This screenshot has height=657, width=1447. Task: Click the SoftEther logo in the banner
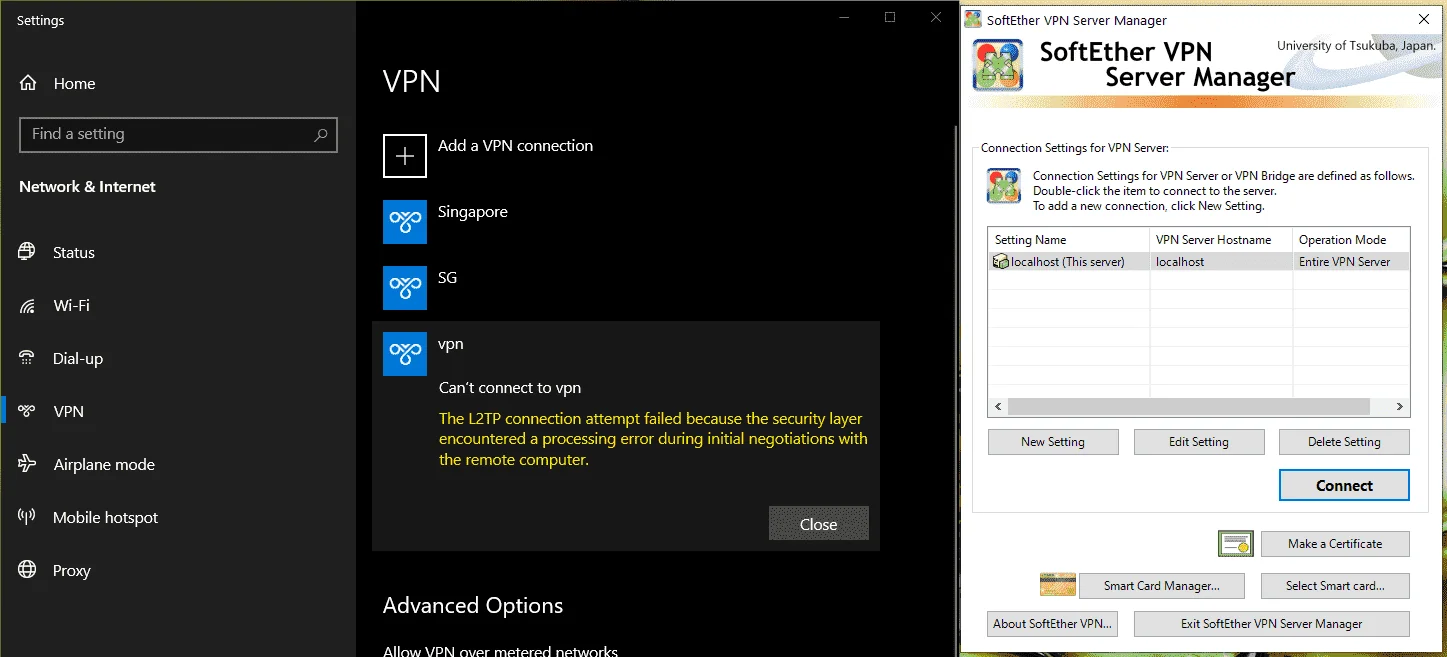998,66
